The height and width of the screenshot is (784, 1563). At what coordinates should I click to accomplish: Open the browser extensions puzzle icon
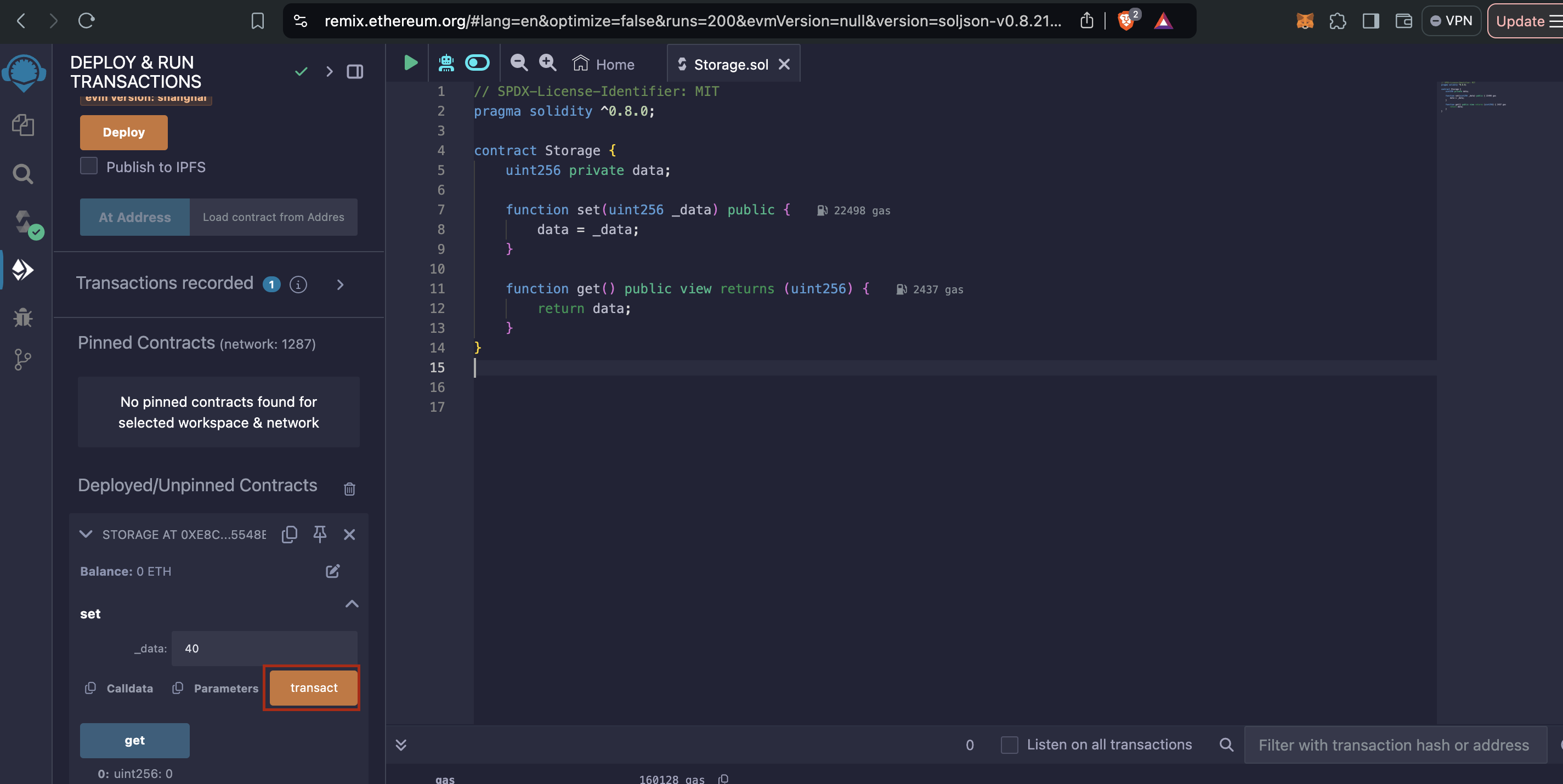(x=1338, y=21)
